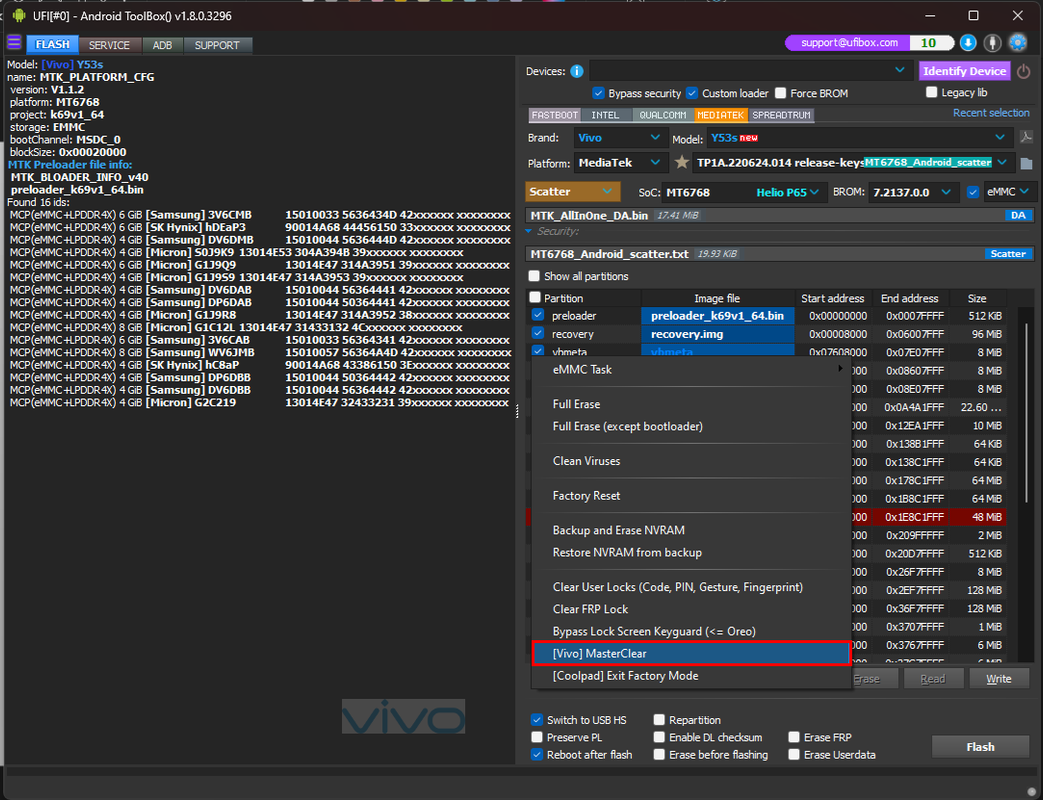Switch to the ADB tab

tap(162, 45)
